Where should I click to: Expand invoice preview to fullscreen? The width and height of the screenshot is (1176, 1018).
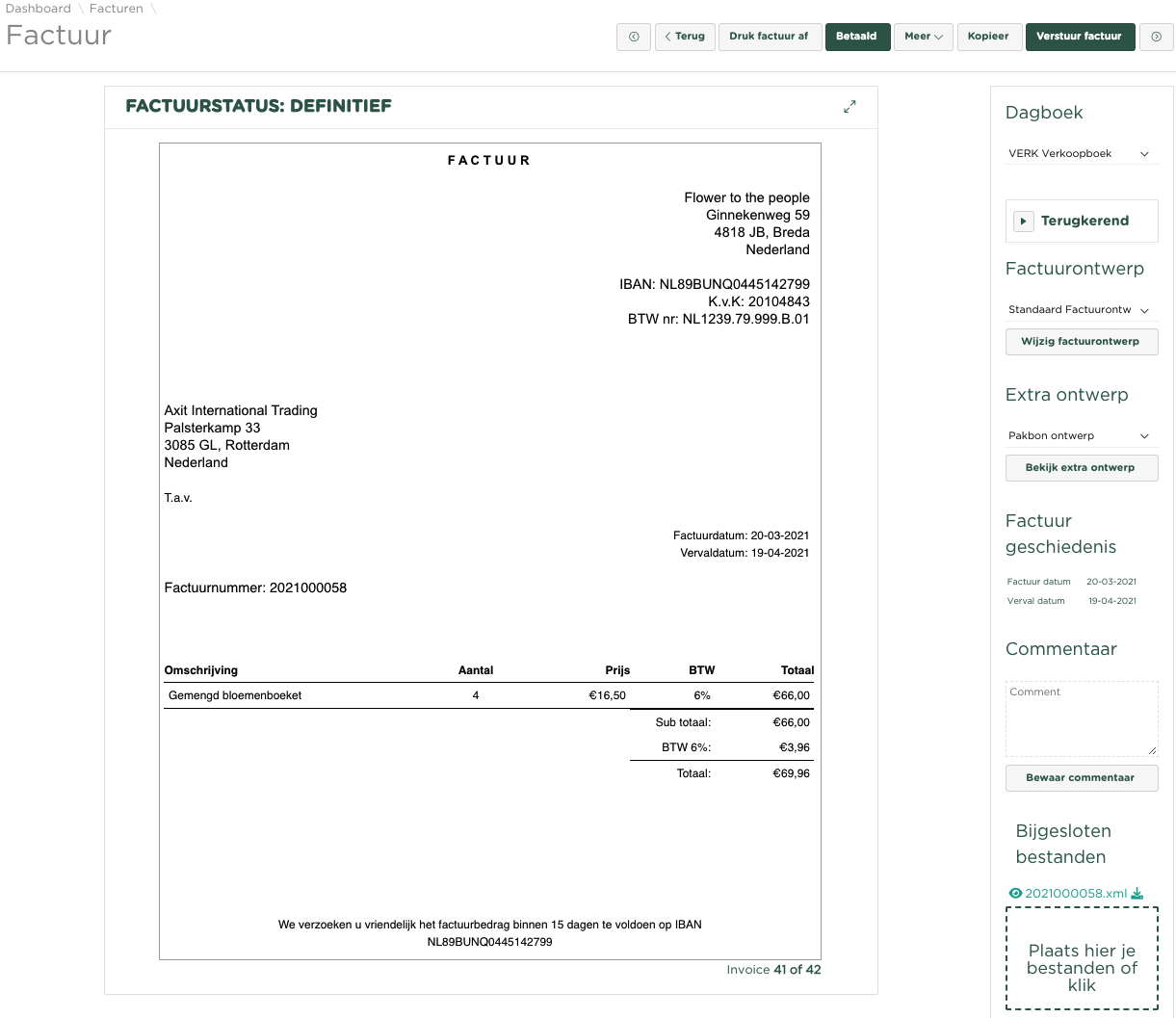coord(849,107)
